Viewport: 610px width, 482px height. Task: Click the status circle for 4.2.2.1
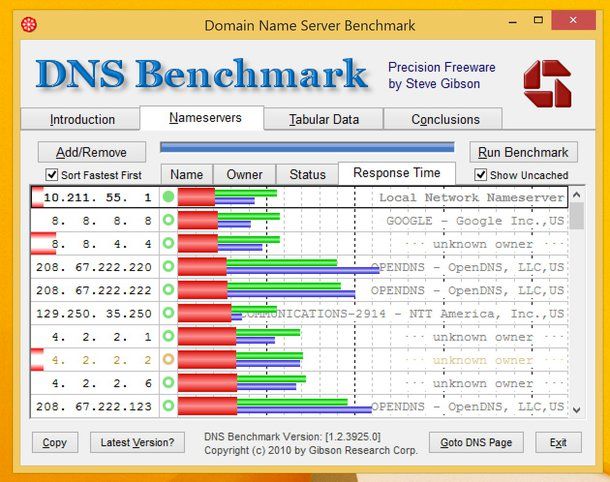(168, 336)
